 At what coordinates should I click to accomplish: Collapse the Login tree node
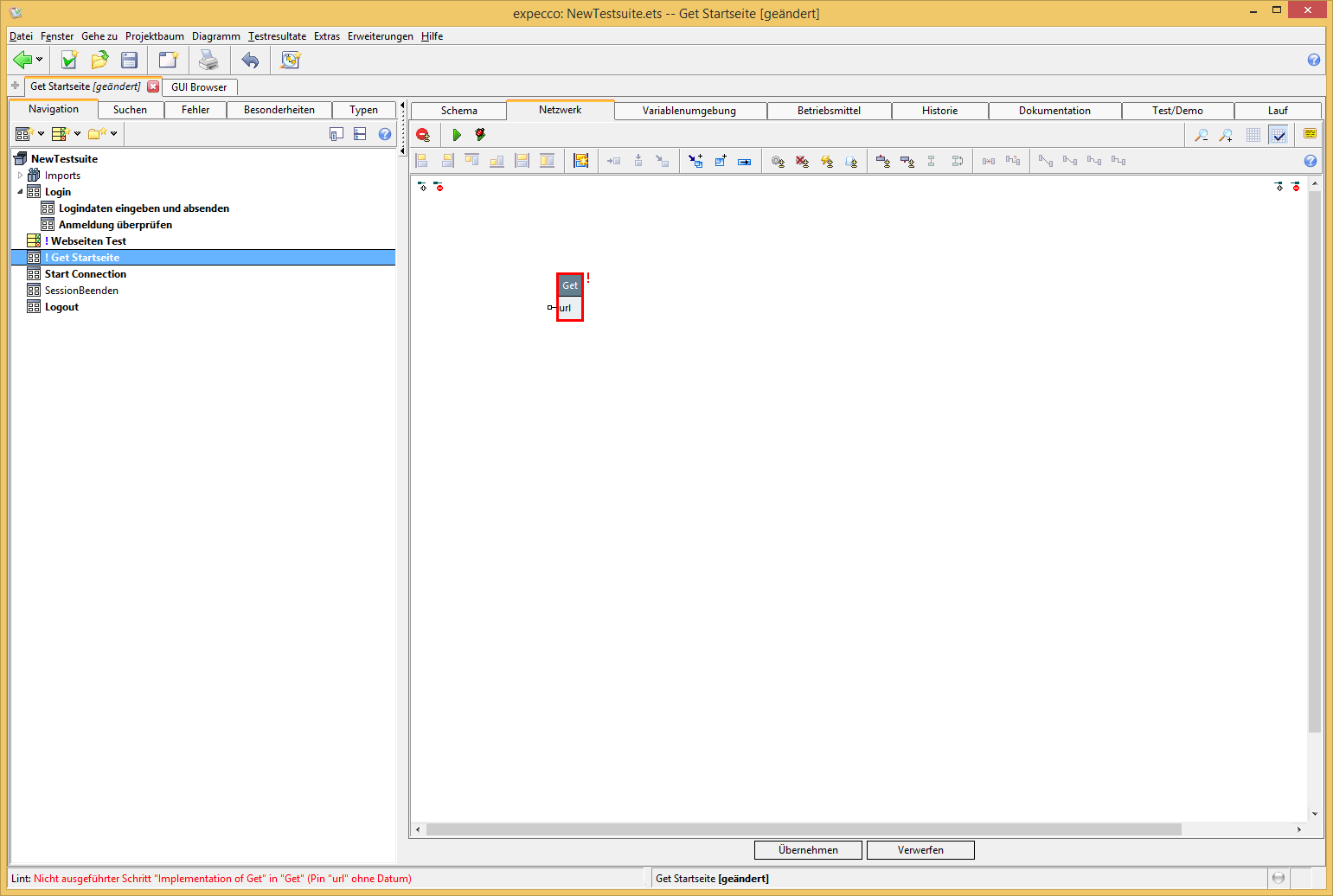(21, 192)
